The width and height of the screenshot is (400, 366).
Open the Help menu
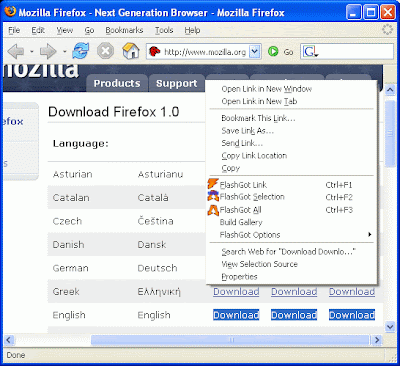coord(192,30)
